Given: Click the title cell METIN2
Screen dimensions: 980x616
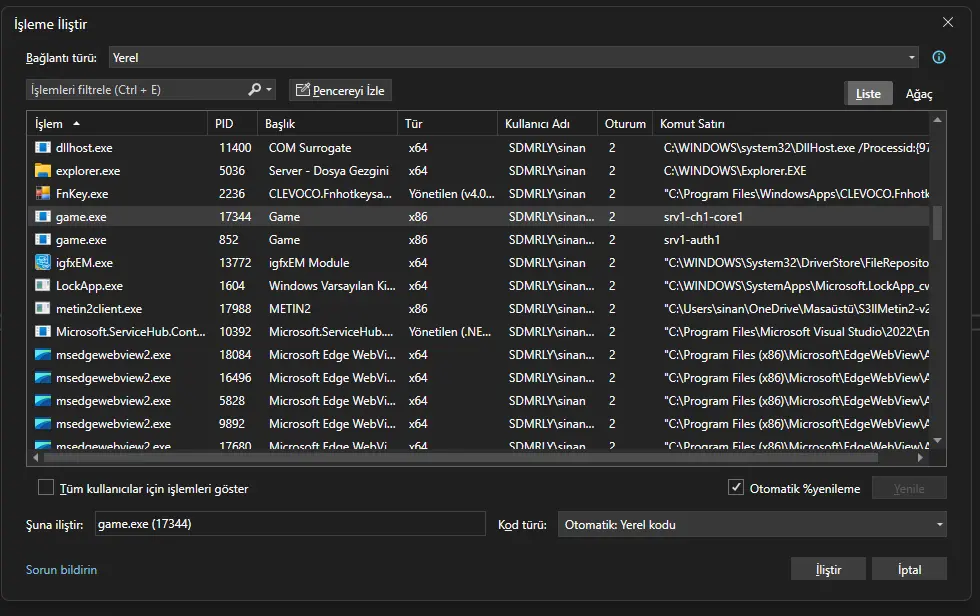Looking at the screenshot, I should coord(289,309).
